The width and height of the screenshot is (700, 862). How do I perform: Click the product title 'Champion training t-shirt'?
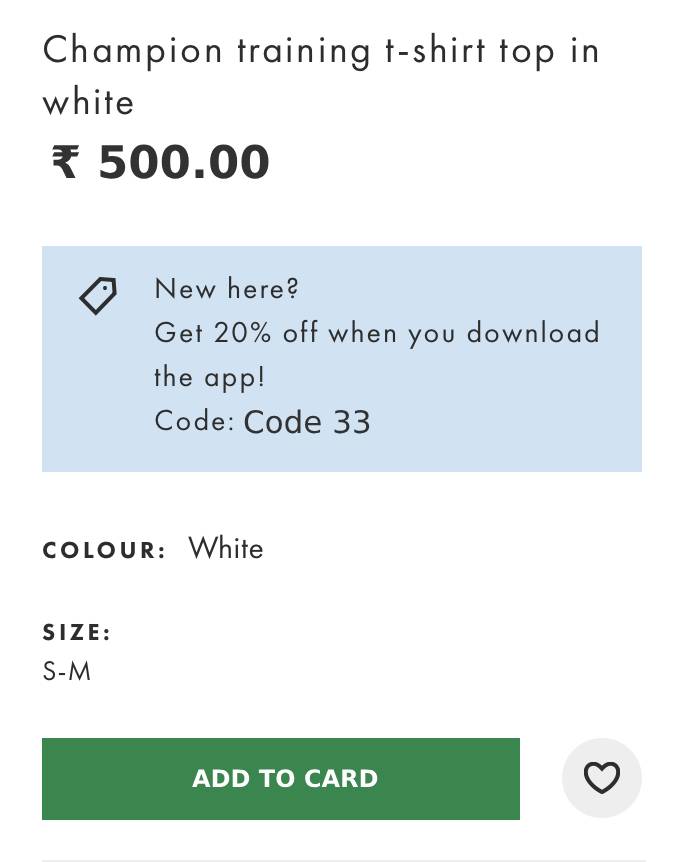click(264, 51)
